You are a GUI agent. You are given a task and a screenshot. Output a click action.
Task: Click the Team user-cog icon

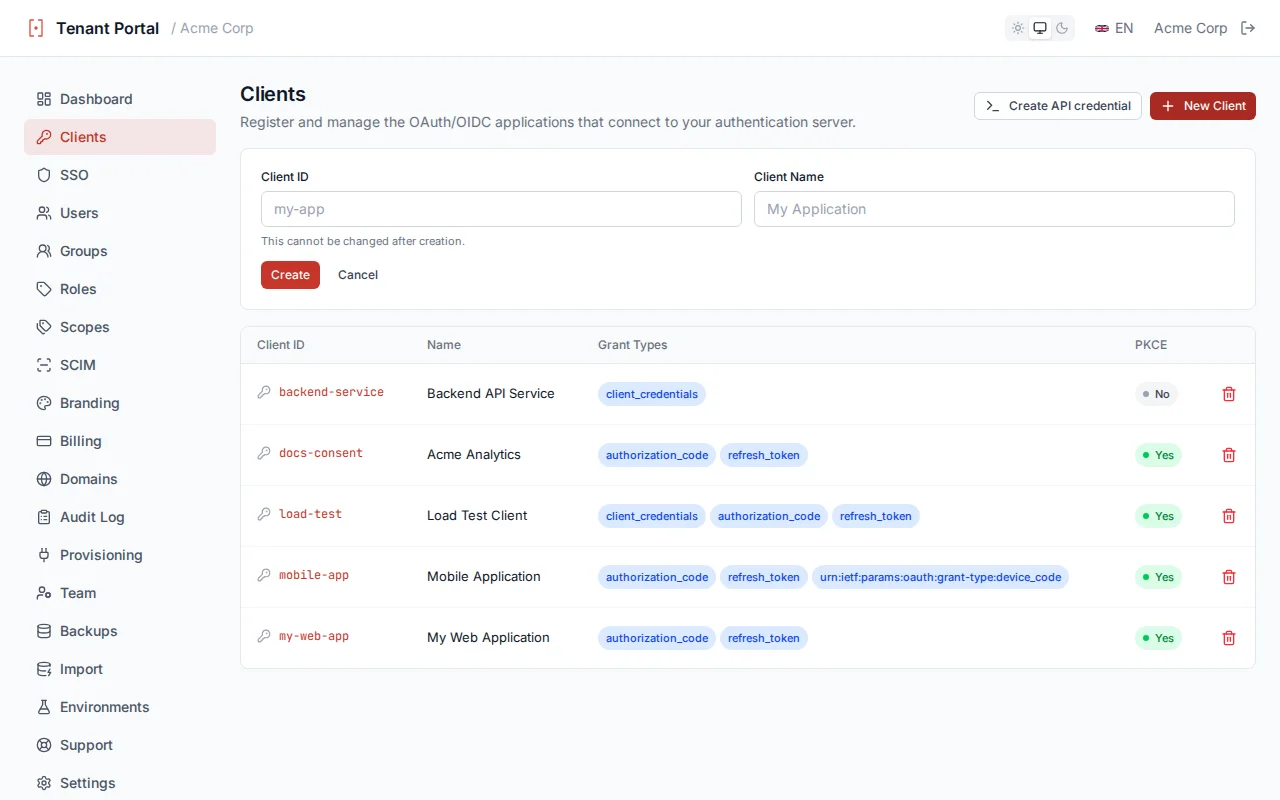[44, 593]
